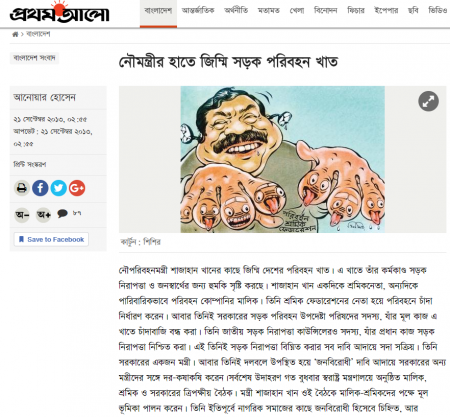This screenshot has width=450, height=417.
Task: Open comments via speech bubble icon
Action: tap(62, 213)
